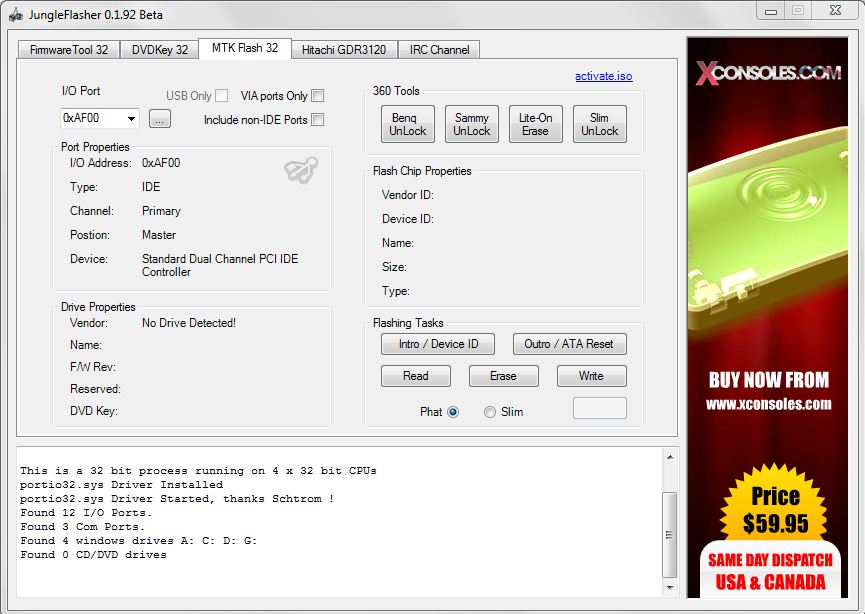Click the USB connector icon in Port Properties
The image size is (865, 614).
[x=301, y=169]
